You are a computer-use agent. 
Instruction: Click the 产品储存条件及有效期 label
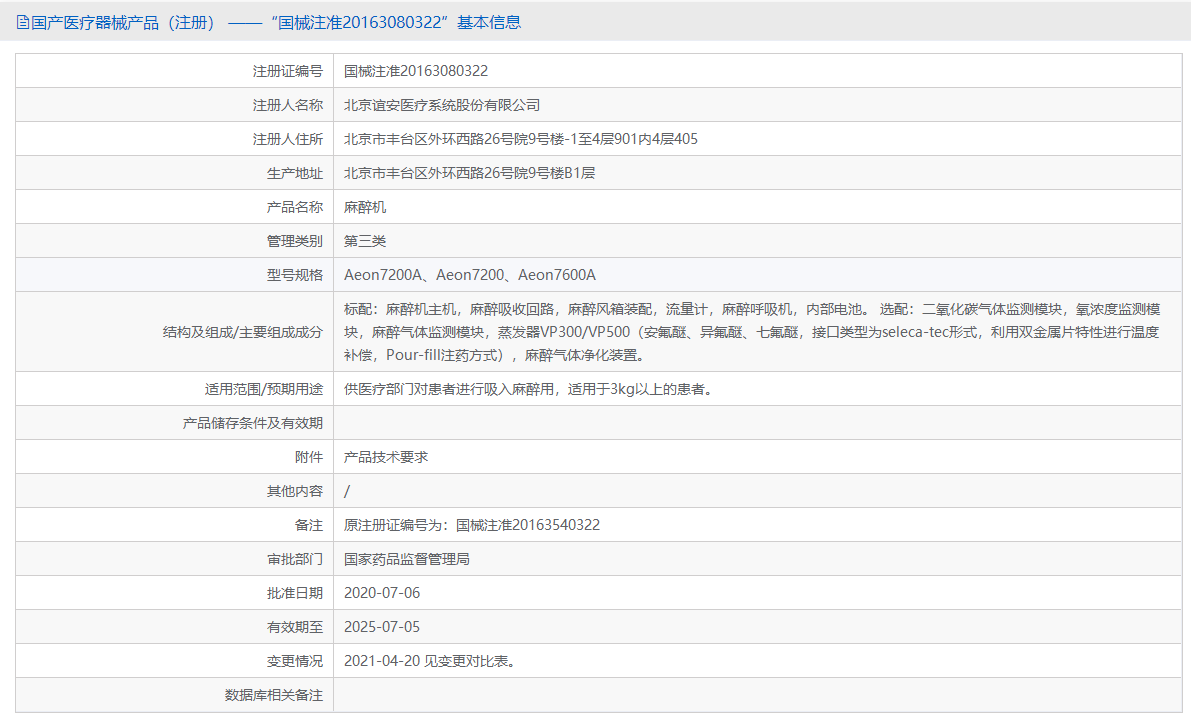click(252, 423)
